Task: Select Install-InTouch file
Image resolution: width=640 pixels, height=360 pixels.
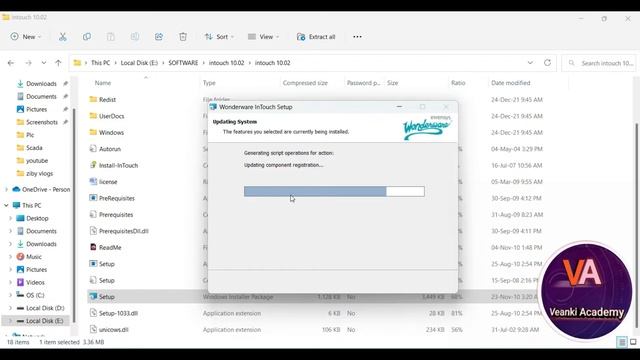Action: 118,165
